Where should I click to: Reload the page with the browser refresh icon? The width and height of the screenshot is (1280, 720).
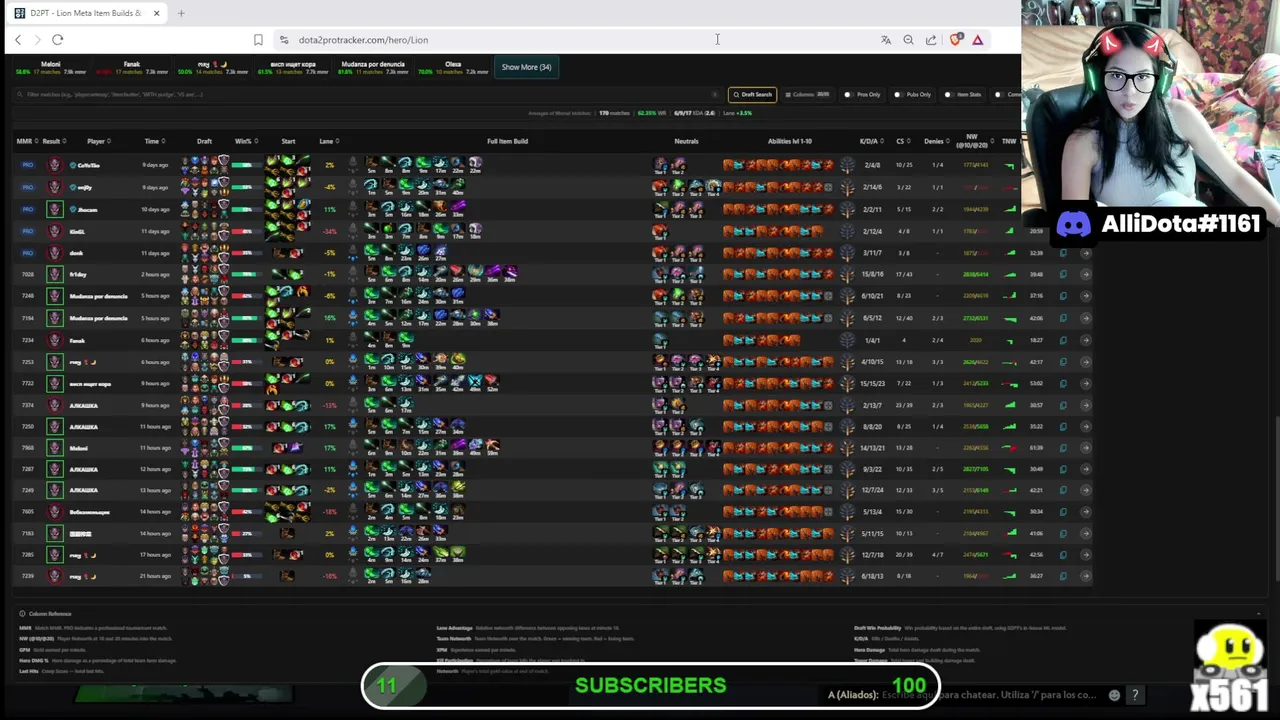pyautogui.click(x=57, y=40)
